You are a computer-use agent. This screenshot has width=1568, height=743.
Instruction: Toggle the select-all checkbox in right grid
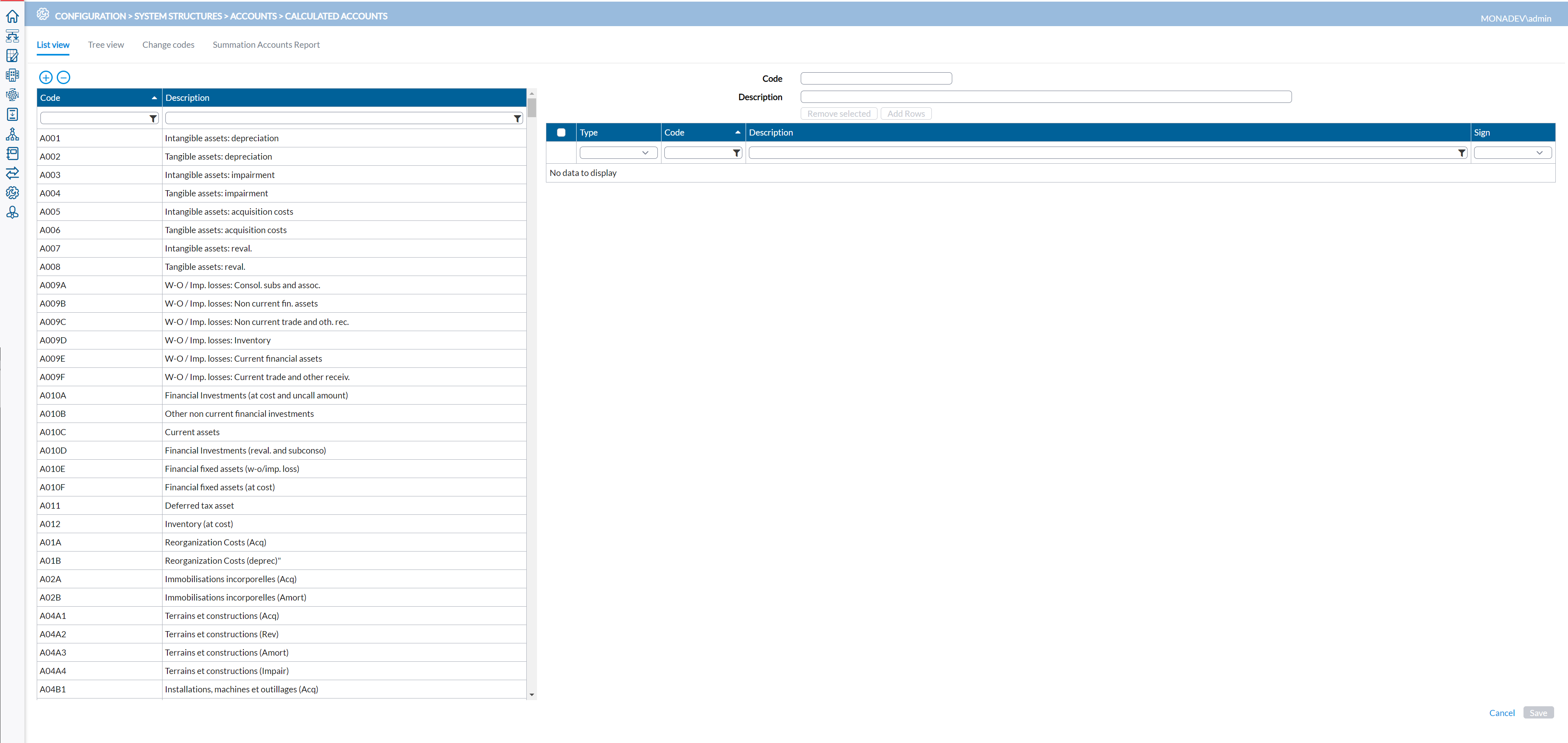point(561,133)
